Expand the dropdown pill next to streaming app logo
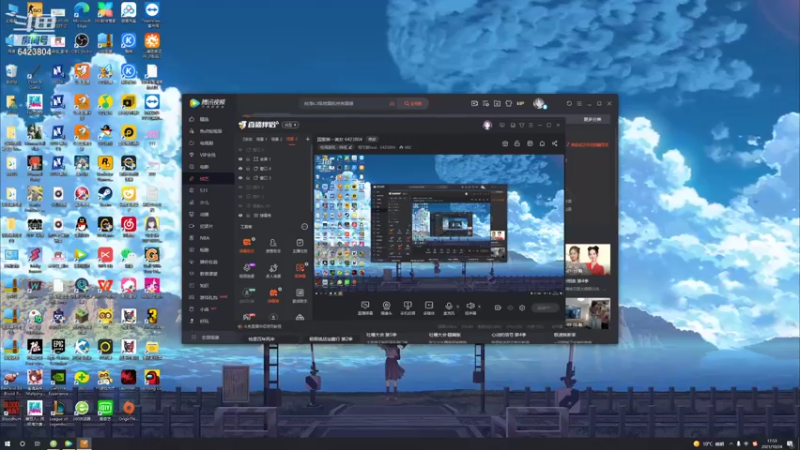The height and width of the screenshot is (450, 800). point(290,125)
